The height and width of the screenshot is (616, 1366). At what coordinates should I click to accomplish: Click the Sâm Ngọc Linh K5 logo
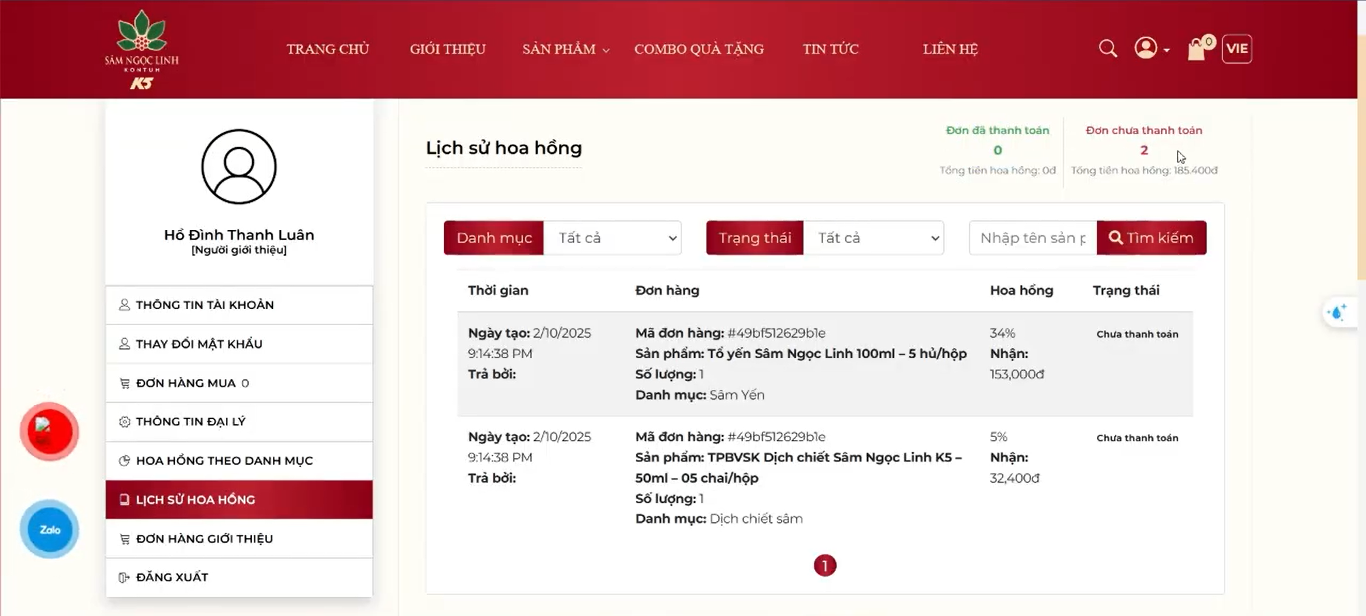[x=141, y=49]
